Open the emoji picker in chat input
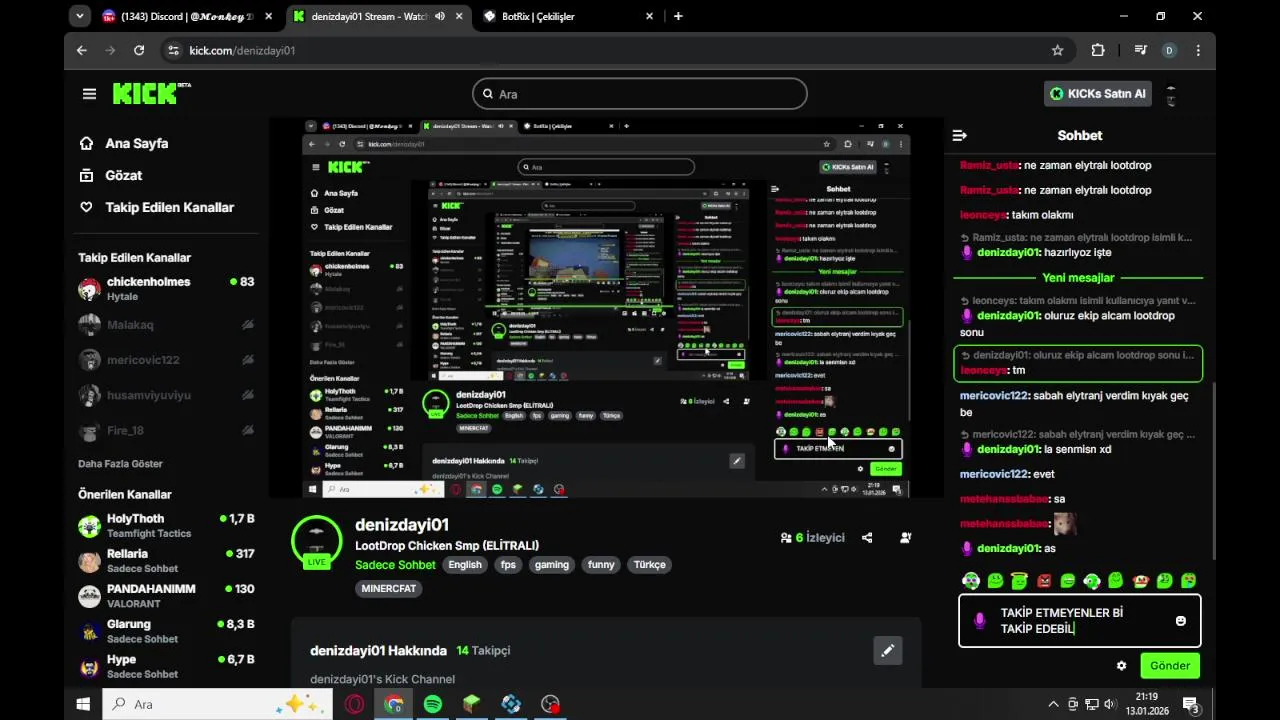Viewport: 1280px width, 720px height. 1180,621
